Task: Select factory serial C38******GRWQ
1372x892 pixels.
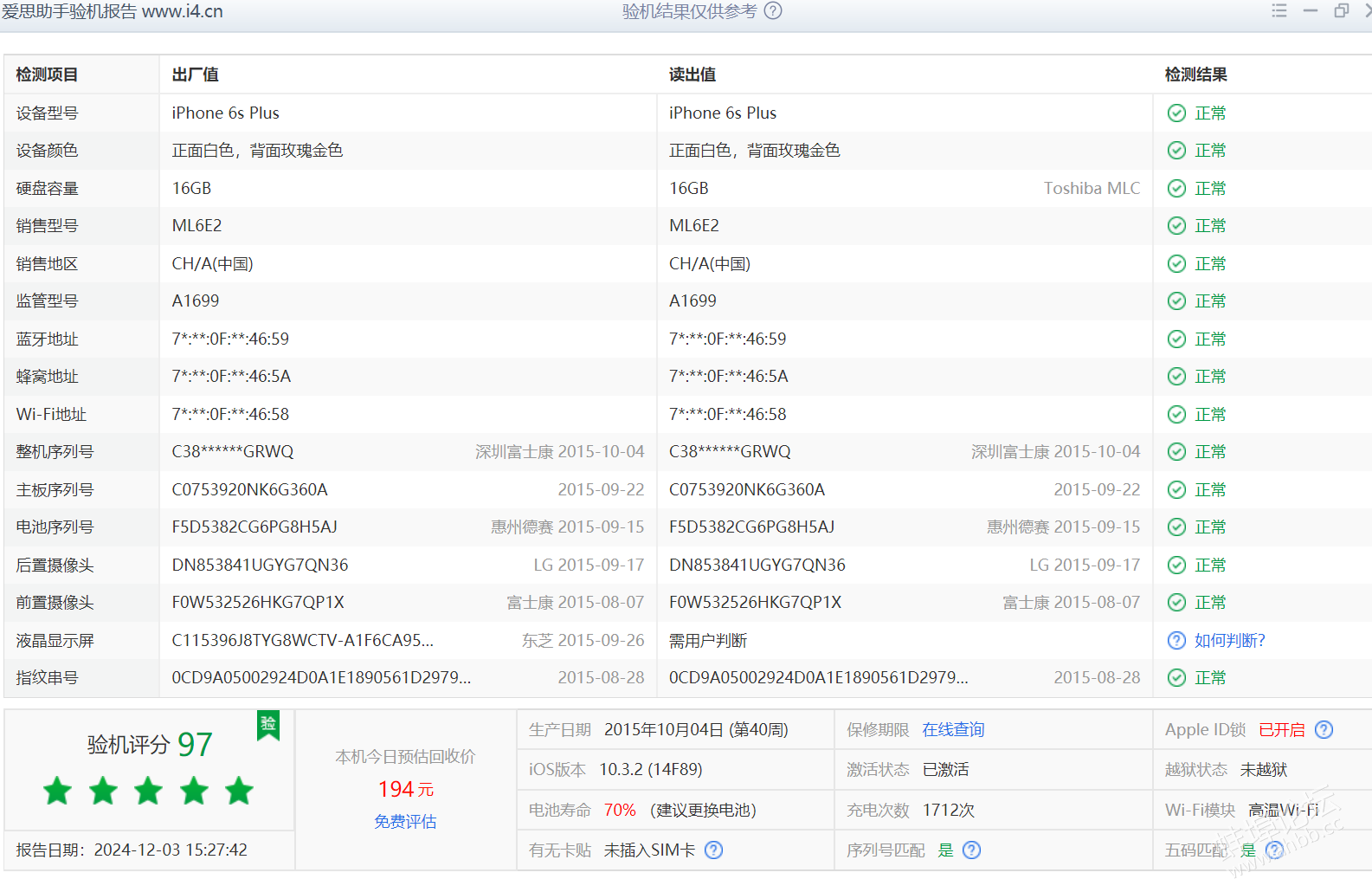Action: point(233,452)
